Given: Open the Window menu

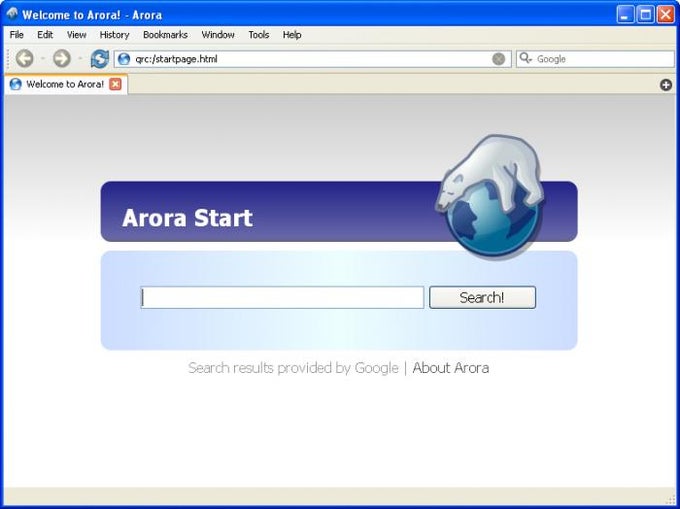Looking at the screenshot, I should click(218, 35).
